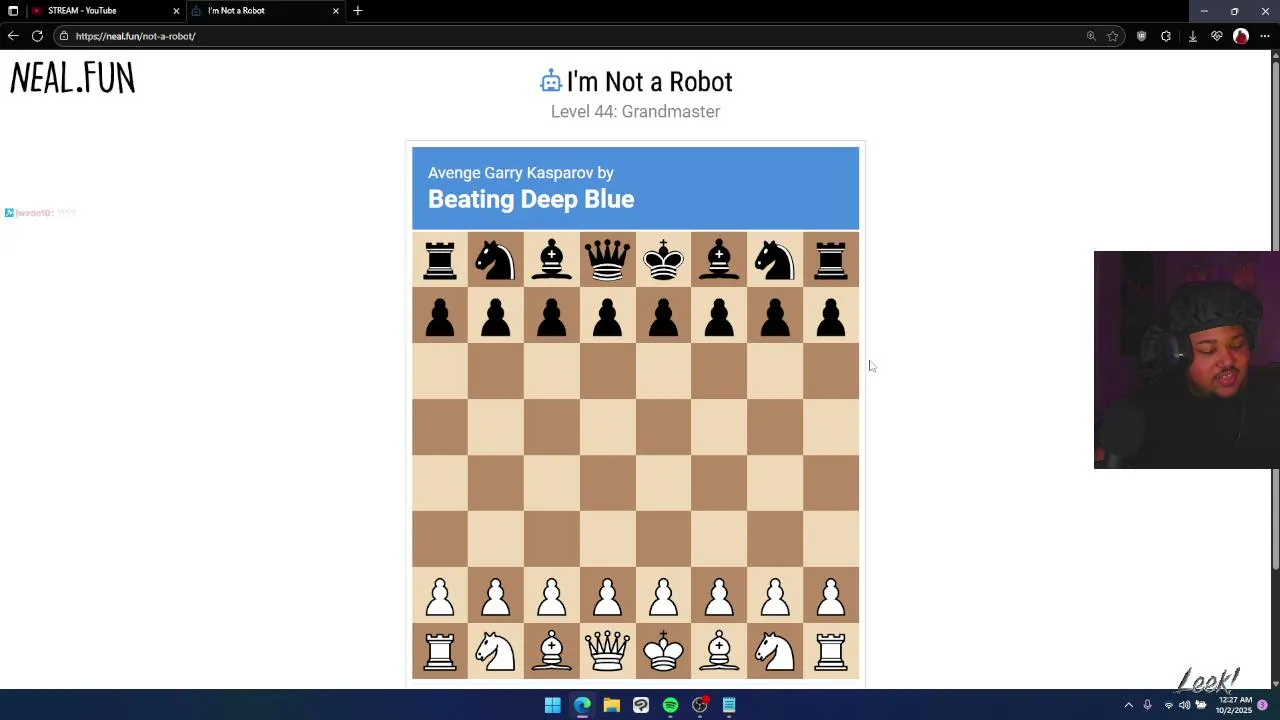Click the black pawn on d7
Viewport: 1280px width, 720px height.
[607, 316]
